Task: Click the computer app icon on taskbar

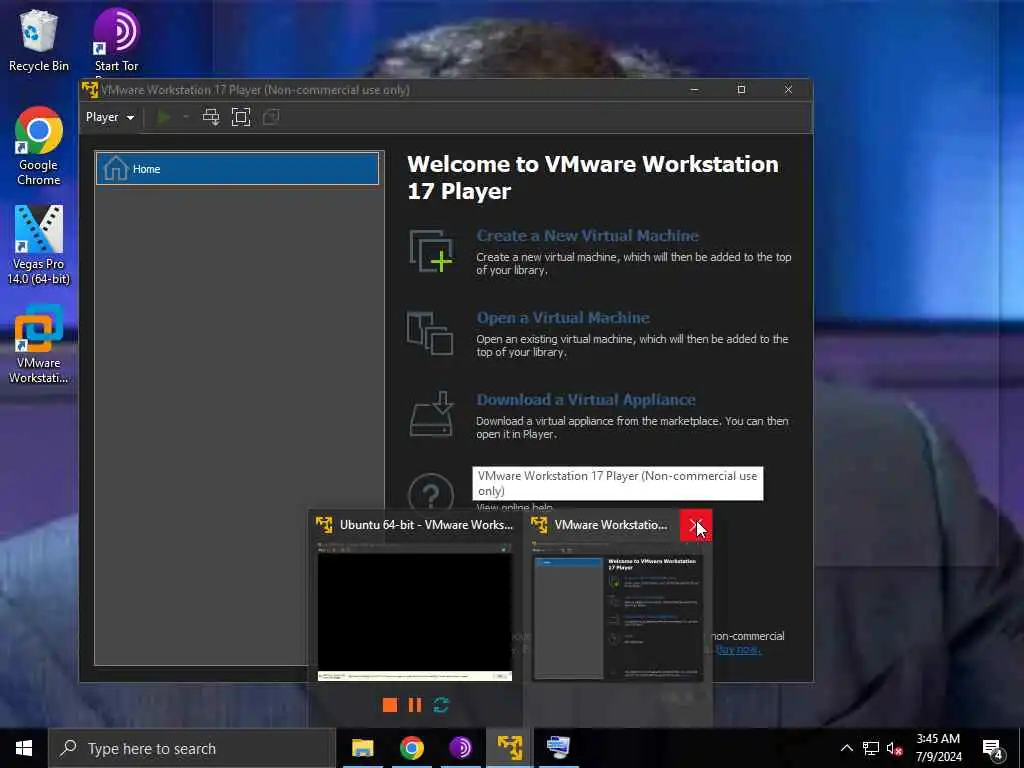Action: tap(558, 748)
